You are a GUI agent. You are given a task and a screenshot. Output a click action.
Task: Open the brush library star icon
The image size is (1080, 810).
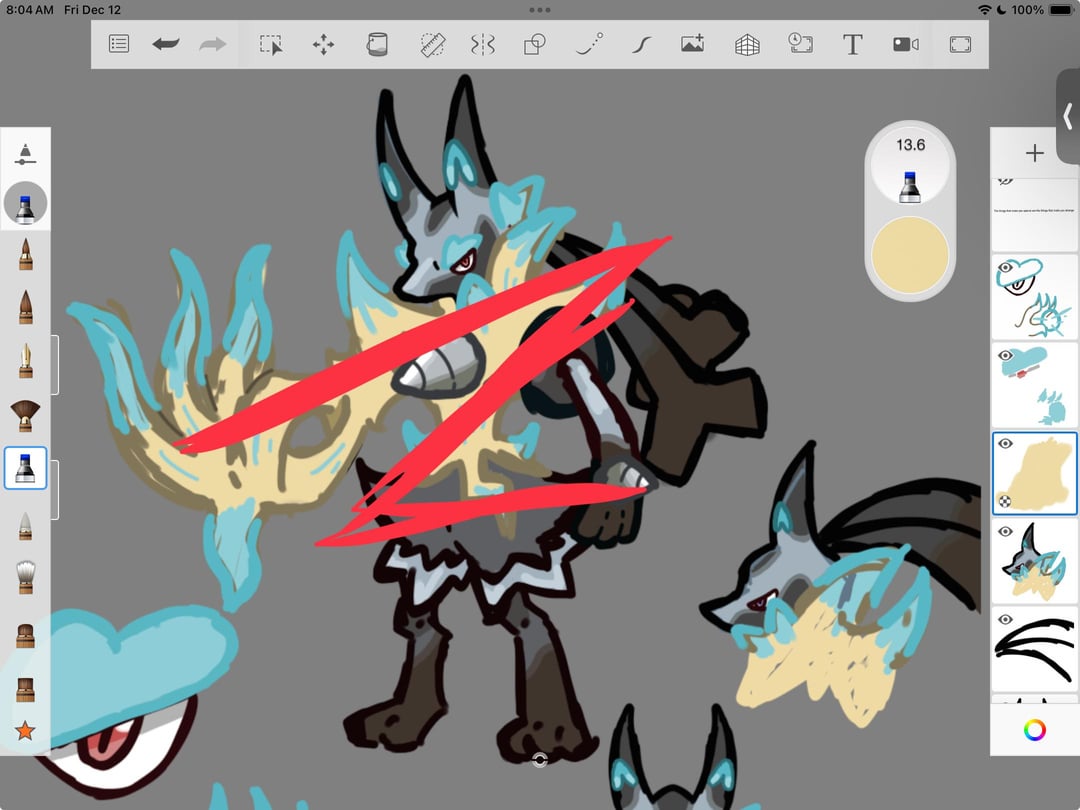click(25, 731)
